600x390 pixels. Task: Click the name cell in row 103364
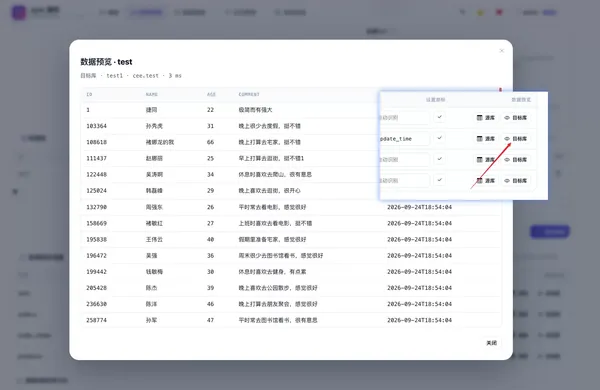[x=154, y=126]
